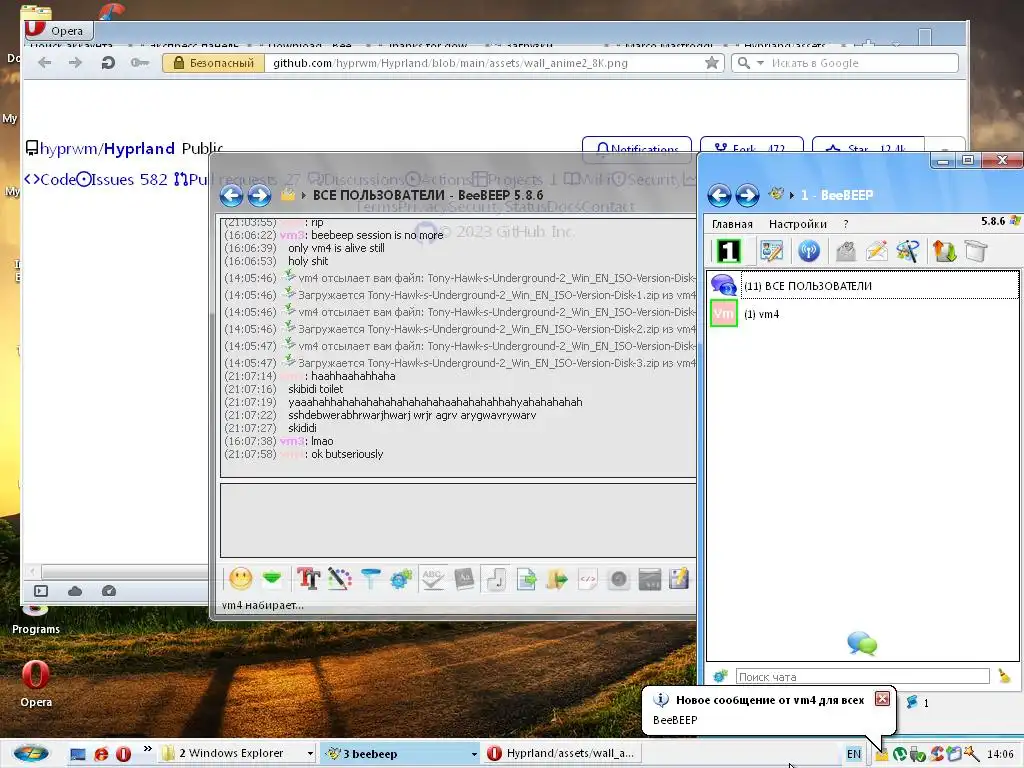Click the vm4 pink avatar
This screenshot has height=768, width=1024.
[724, 314]
